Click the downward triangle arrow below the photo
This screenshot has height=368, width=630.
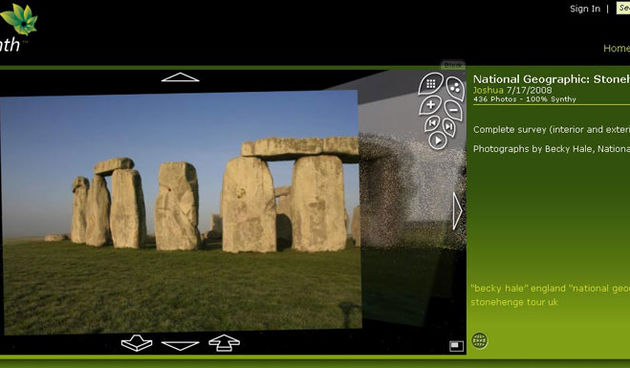pyautogui.click(x=180, y=345)
